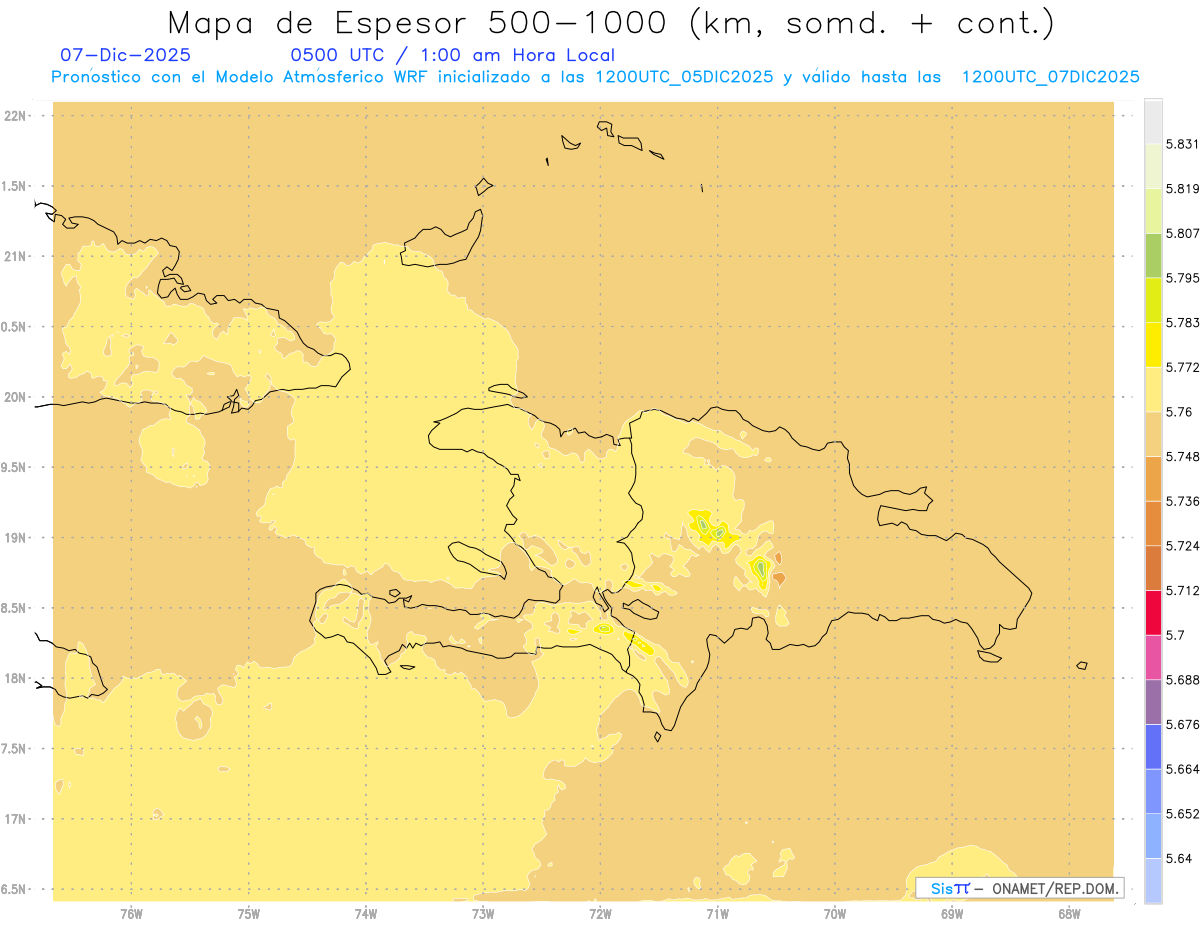1200x927 pixels.
Task: Click the longitude label '71W'
Action: click(717, 914)
